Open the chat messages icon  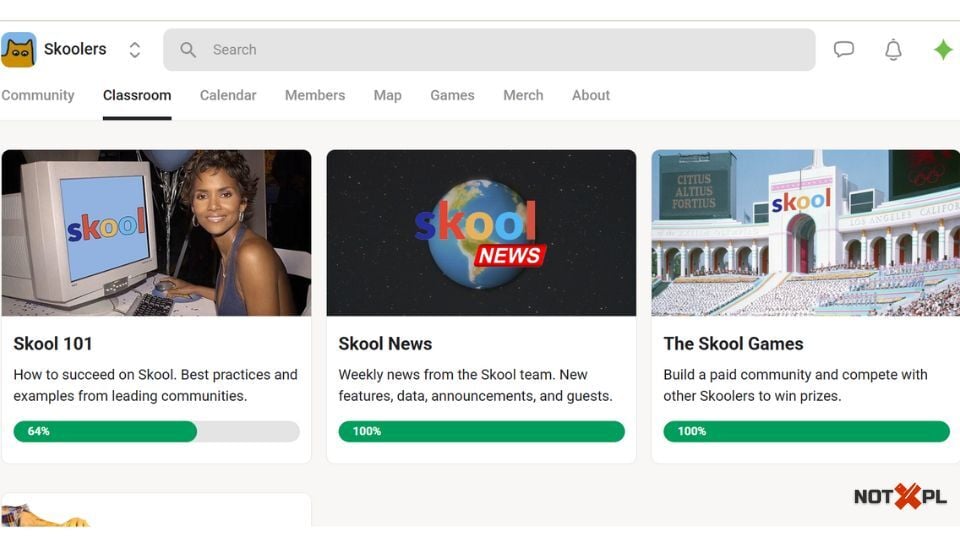[844, 49]
